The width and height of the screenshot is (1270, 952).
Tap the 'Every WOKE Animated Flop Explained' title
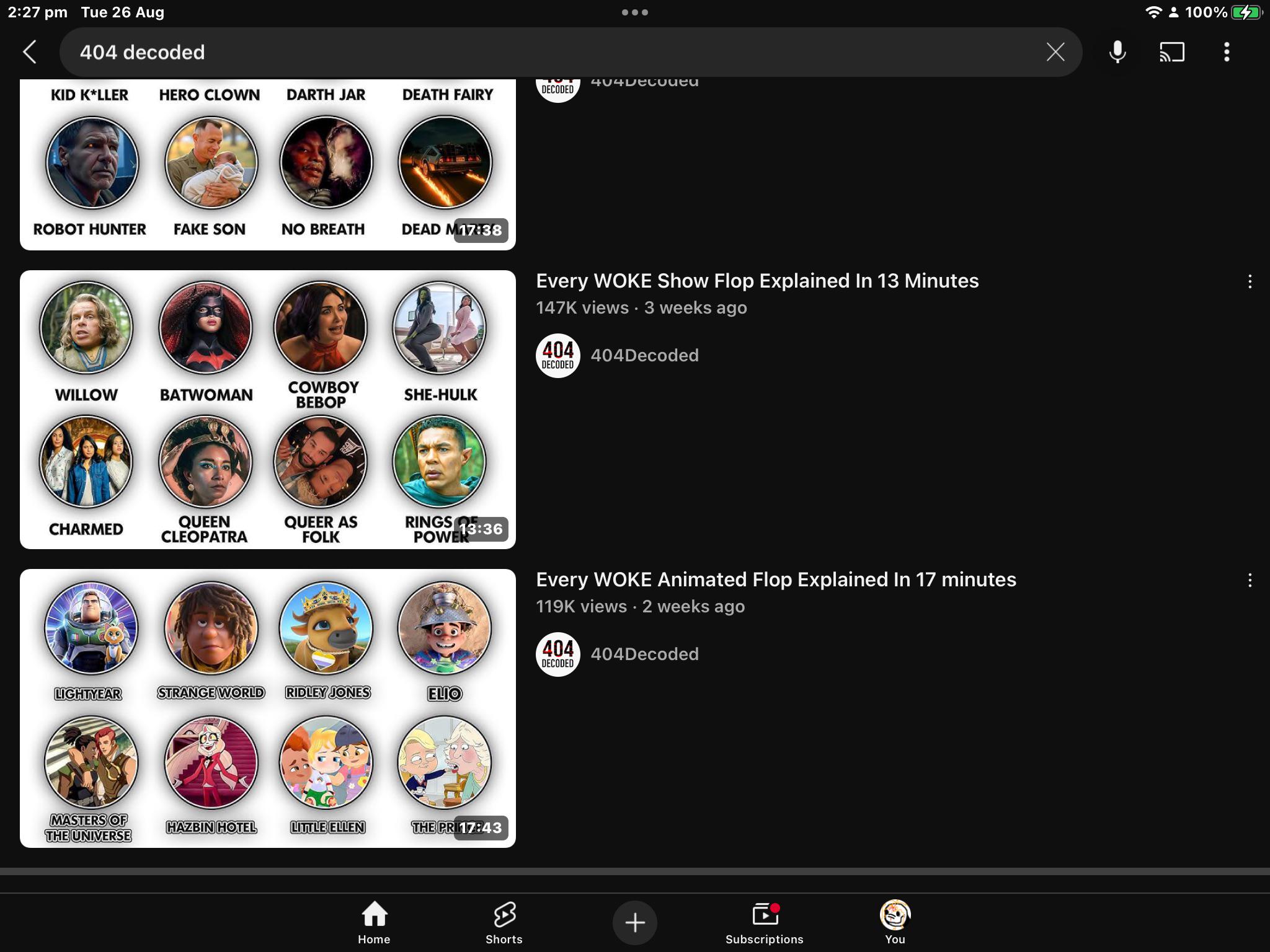click(x=775, y=580)
